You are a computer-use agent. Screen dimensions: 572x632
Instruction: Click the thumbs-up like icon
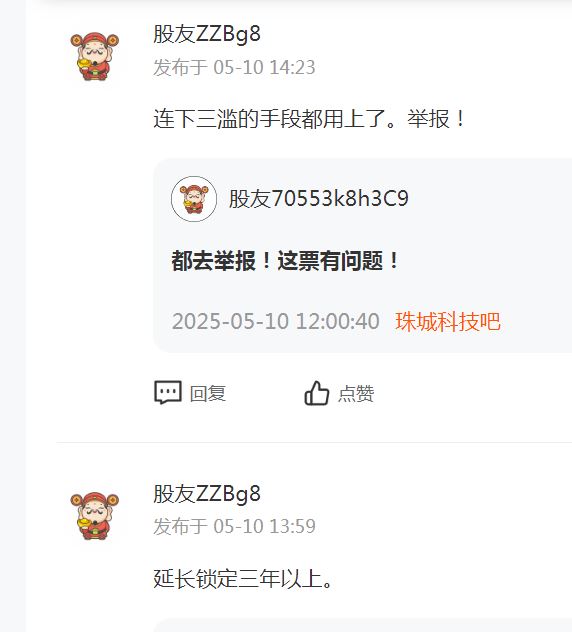coord(316,393)
